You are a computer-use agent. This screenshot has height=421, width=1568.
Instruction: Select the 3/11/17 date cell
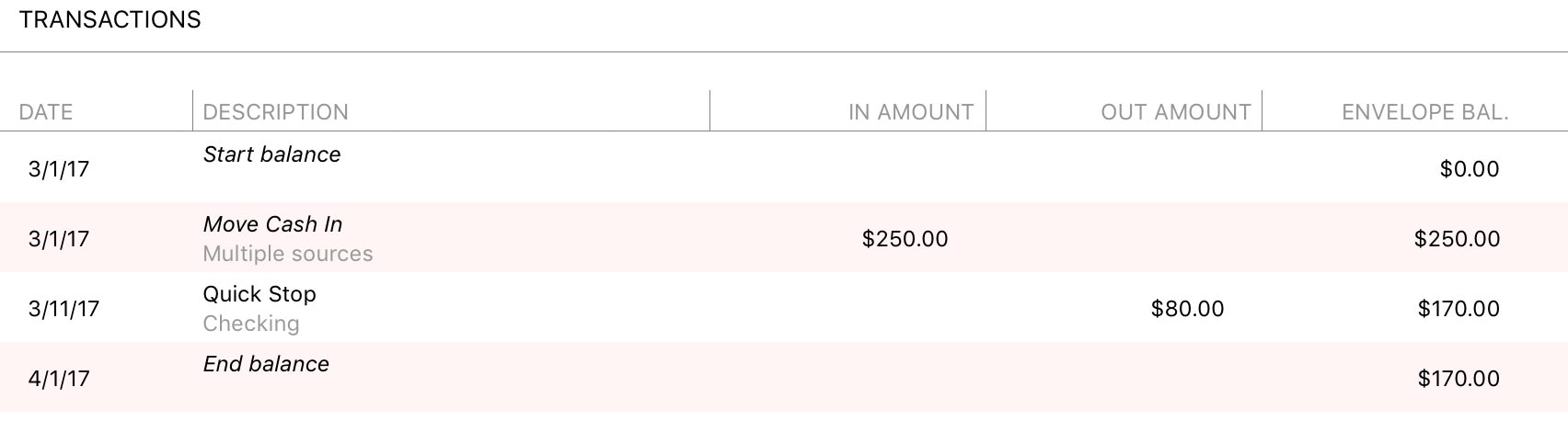(63, 309)
